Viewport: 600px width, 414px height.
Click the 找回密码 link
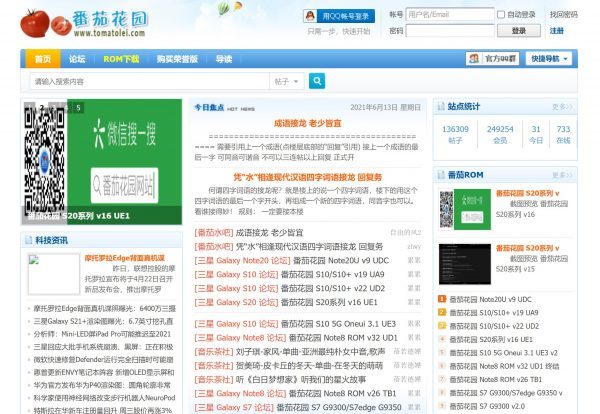pyautogui.click(x=563, y=15)
